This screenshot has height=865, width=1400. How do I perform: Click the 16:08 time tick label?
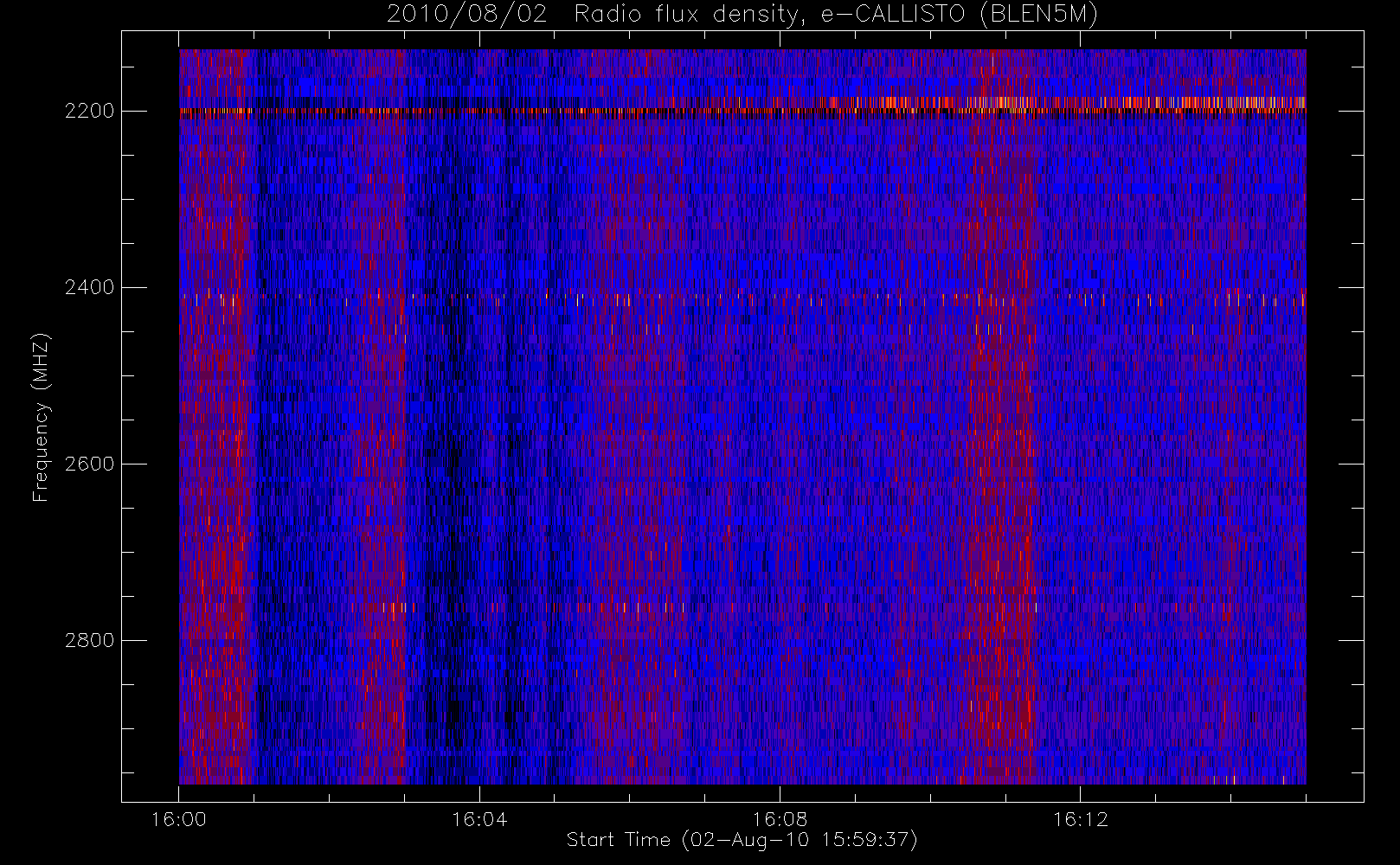point(780,819)
